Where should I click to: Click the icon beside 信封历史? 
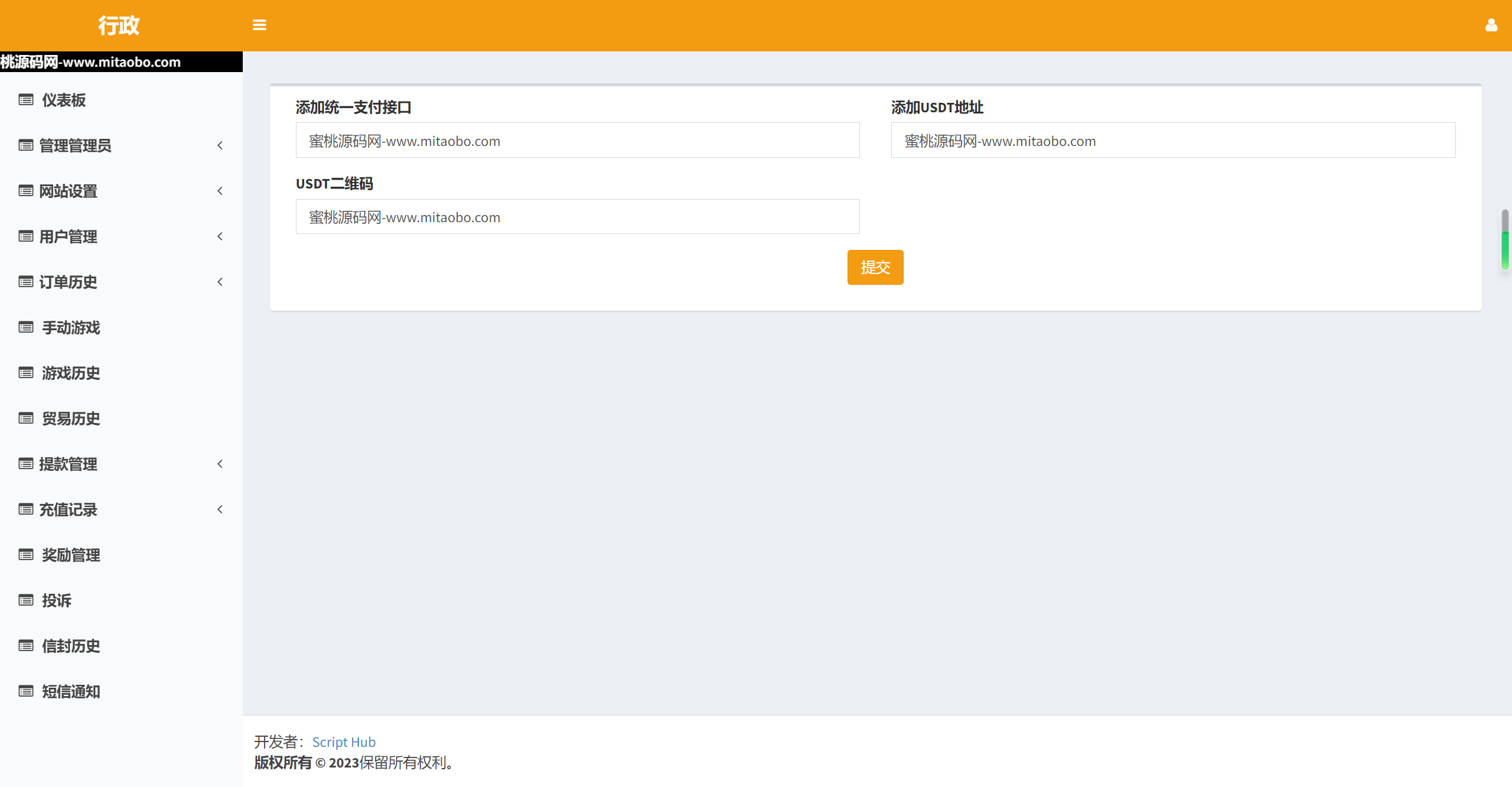26,646
